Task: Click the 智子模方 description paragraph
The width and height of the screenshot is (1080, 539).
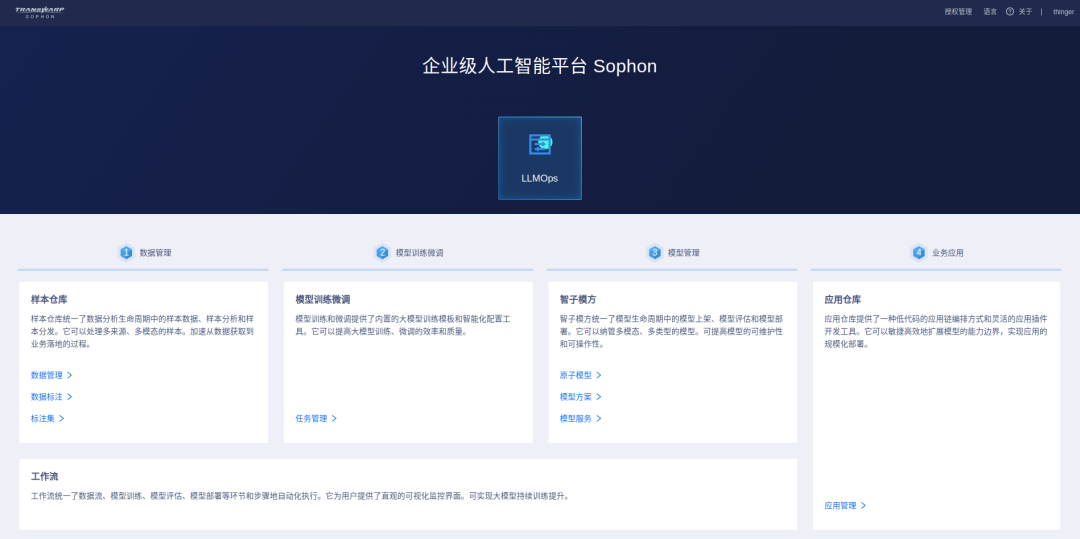Action: click(x=672, y=331)
